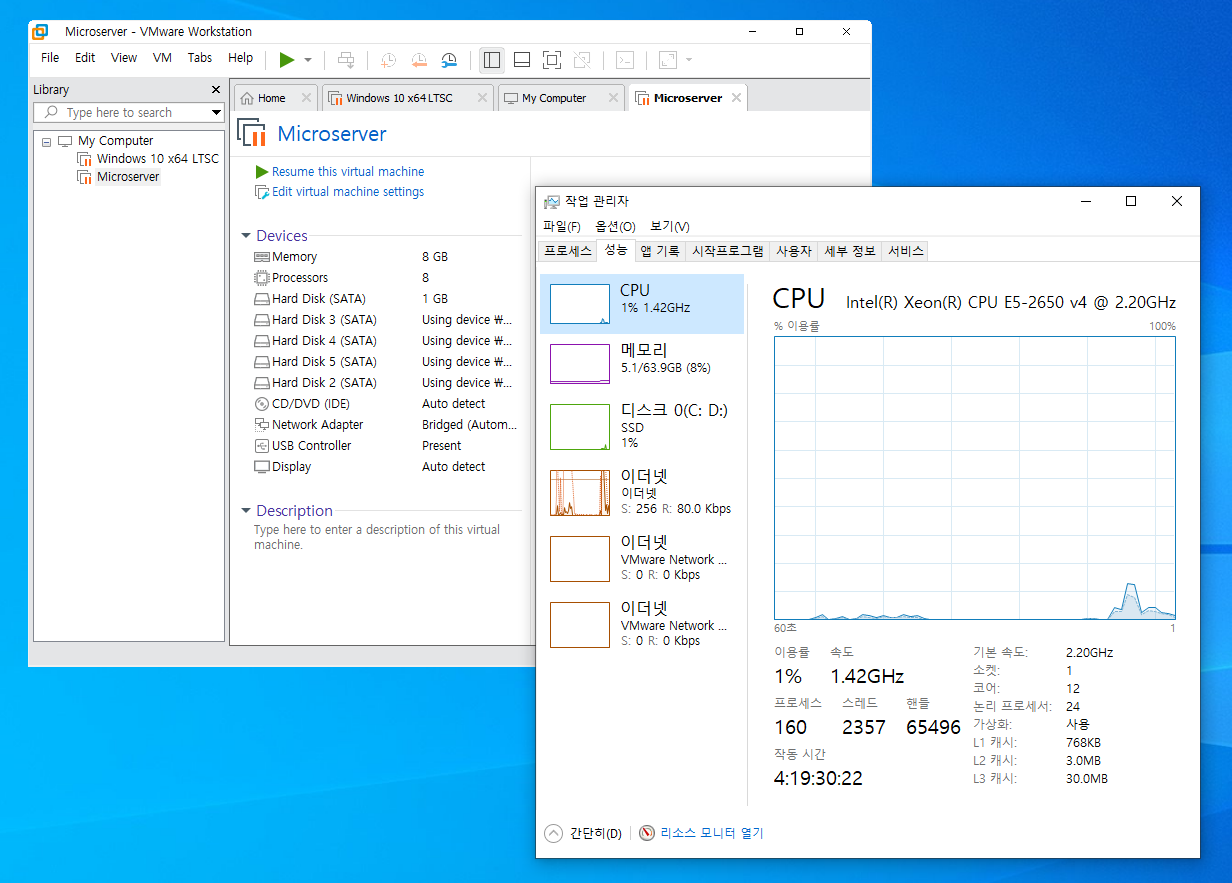This screenshot has height=883, width=1232.
Task: Select the Memory device row
Action: coord(387,257)
